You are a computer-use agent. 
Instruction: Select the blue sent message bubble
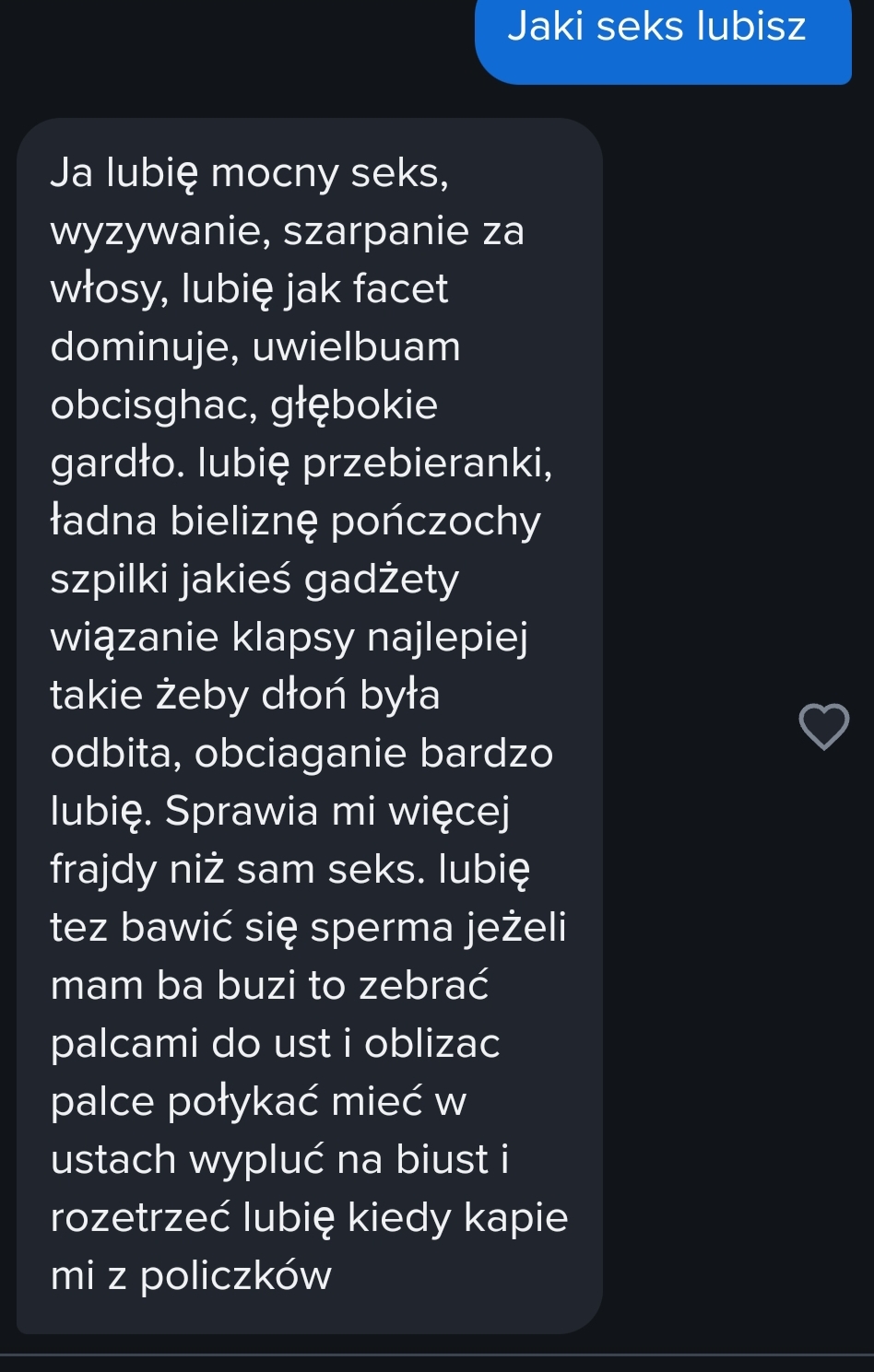pyautogui.click(x=662, y=37)
